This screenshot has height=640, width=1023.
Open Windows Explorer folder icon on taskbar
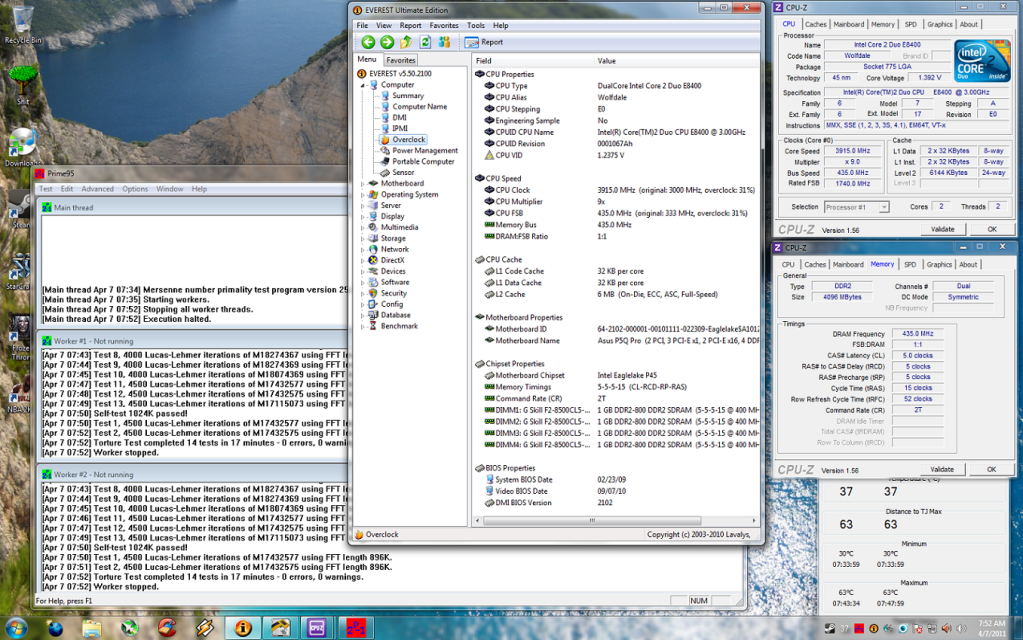(x=92, y=628)
